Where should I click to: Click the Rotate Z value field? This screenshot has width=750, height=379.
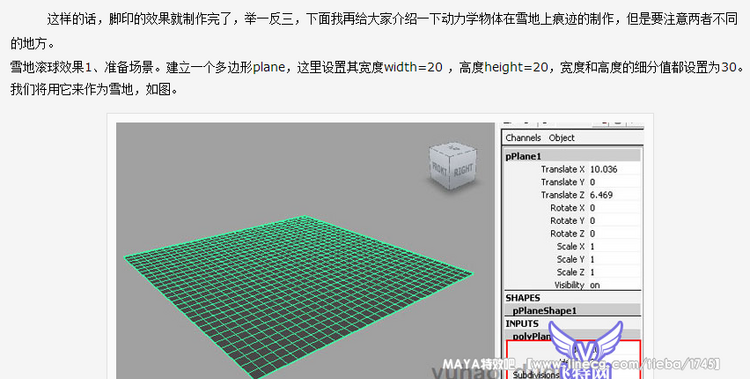click(x=614, y=234)
